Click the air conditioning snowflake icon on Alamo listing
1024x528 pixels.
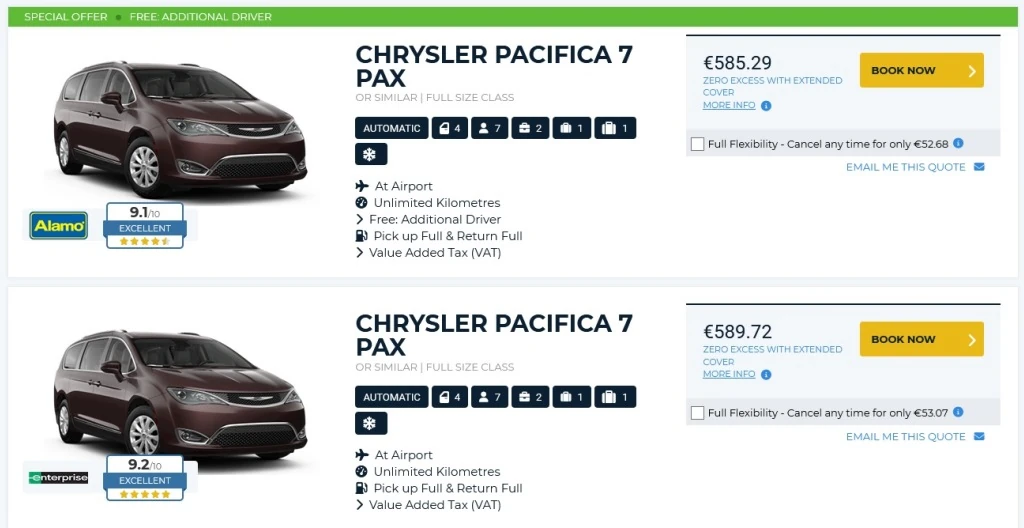[x=370, y=154]
